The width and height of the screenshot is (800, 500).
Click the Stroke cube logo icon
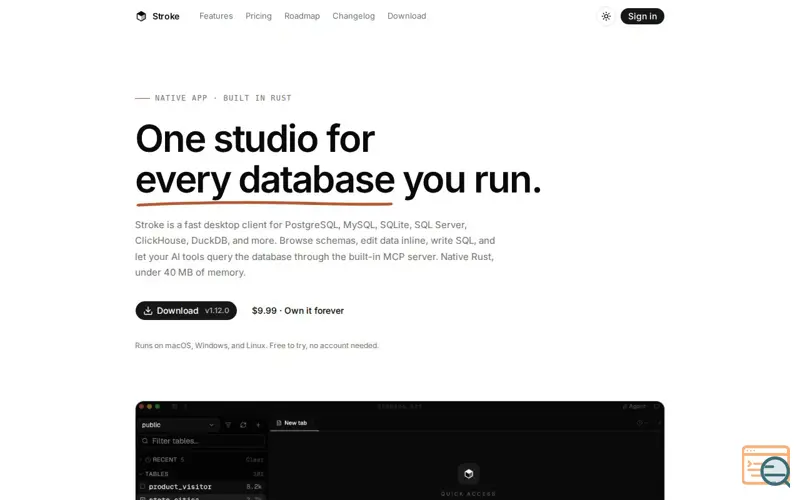141,16
